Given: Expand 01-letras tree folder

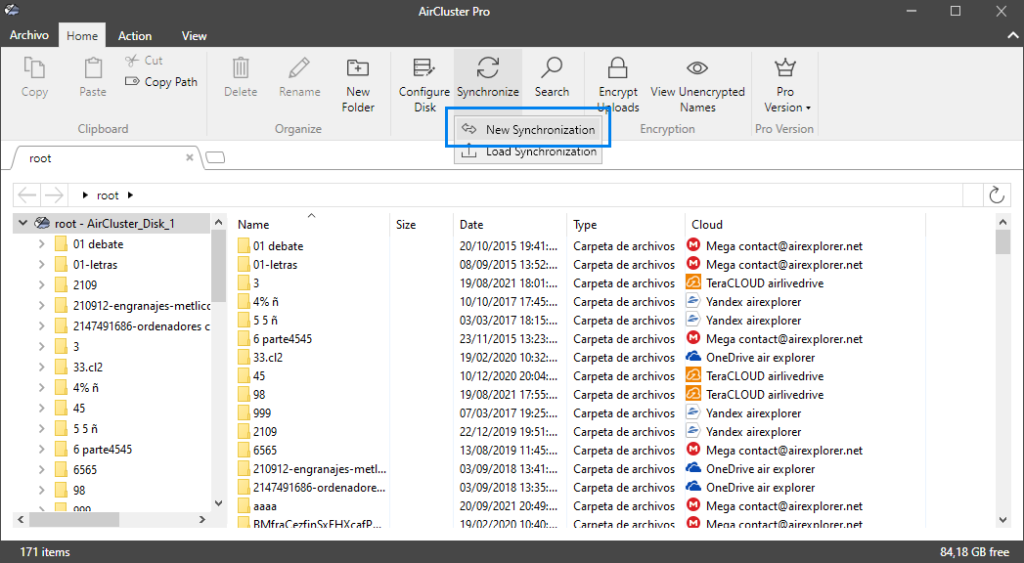Looking at the screenshot, I should [x=41, y=265].
